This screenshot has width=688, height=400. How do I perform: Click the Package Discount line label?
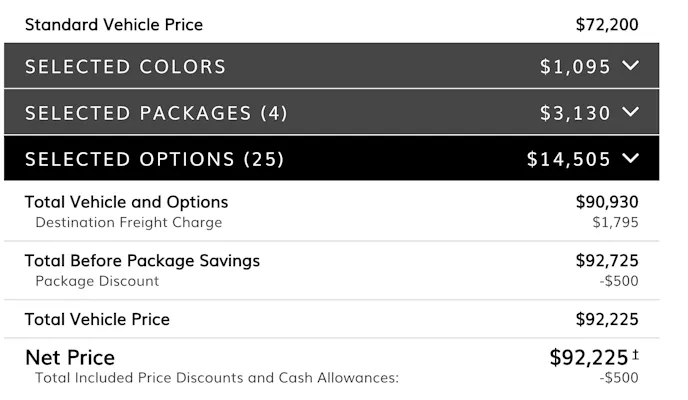tap(97, 281)
